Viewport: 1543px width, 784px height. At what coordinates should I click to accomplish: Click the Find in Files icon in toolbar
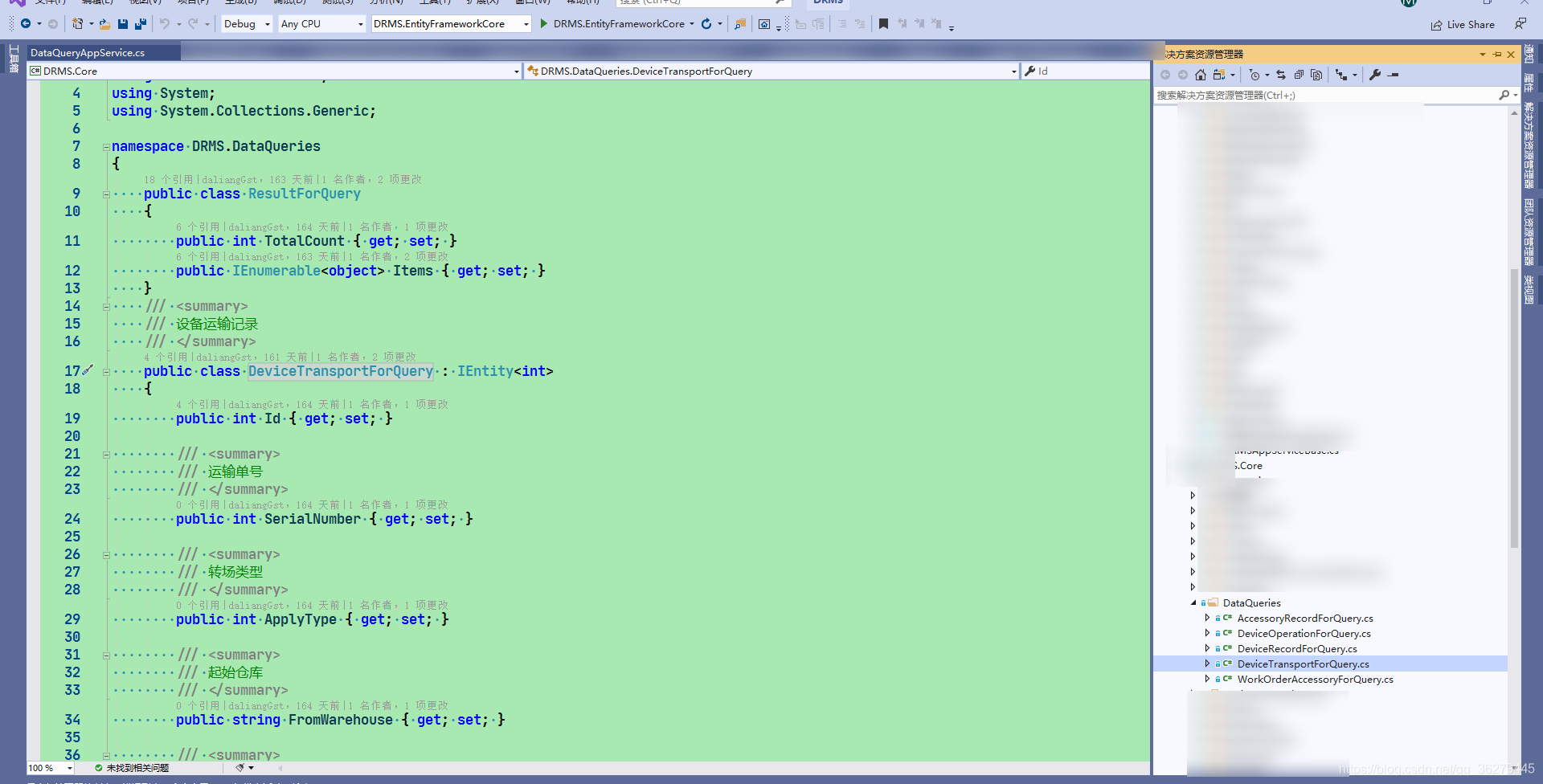740,24
